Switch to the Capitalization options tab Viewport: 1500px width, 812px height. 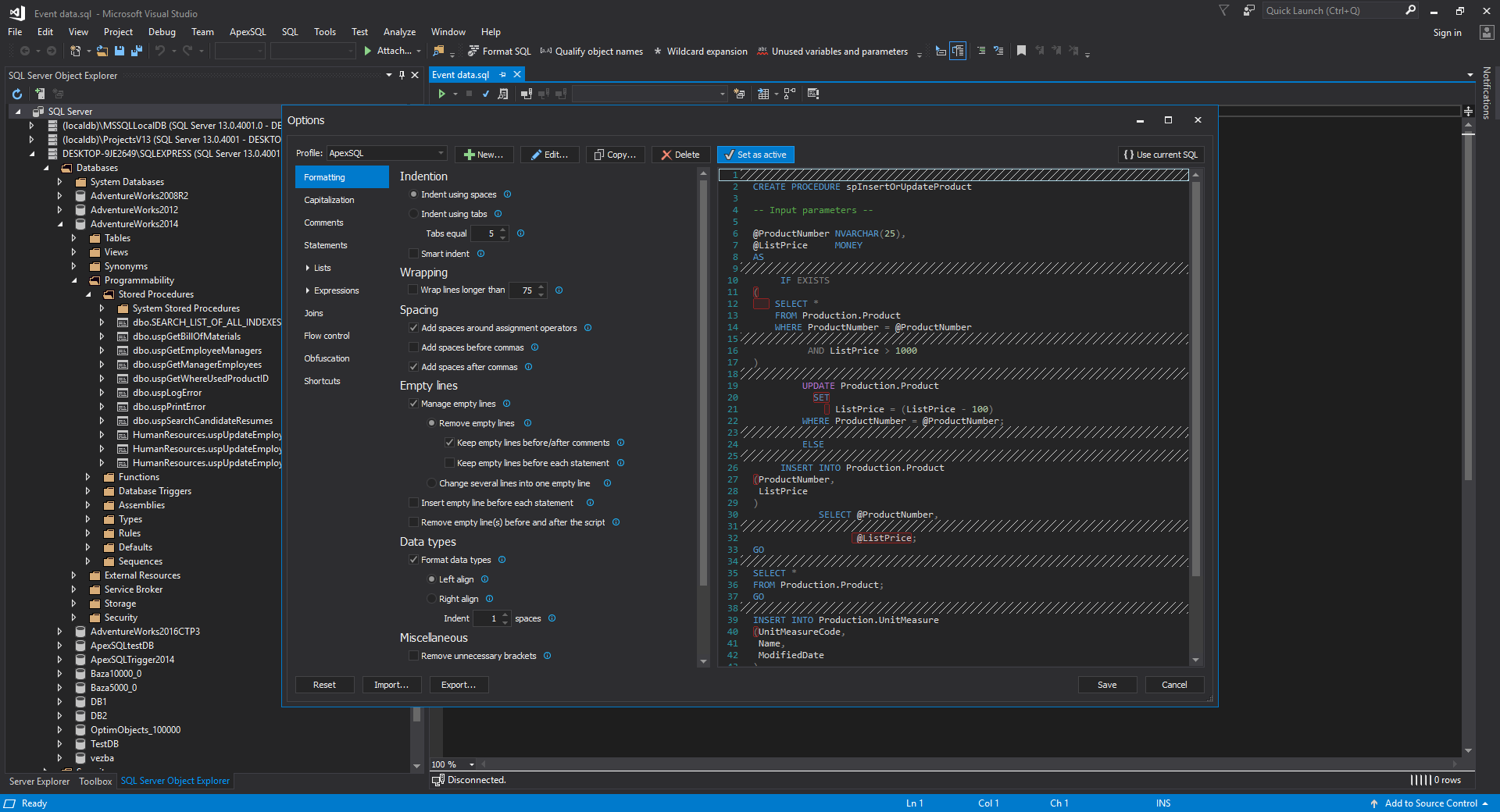[x=329, y=200]
